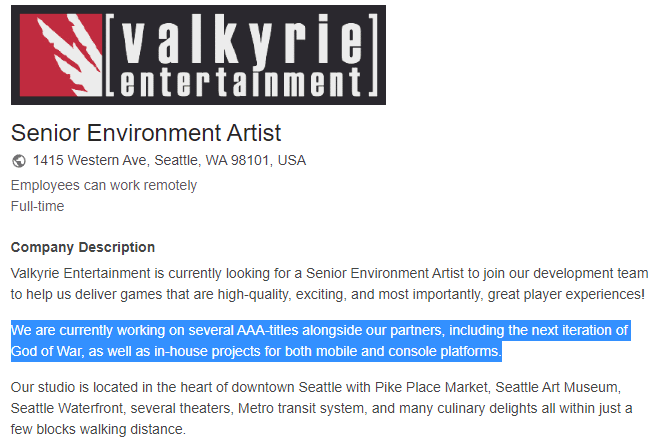Click the Full-time employment type label
This screenshot has height=448, width=654.
(38, 206)
